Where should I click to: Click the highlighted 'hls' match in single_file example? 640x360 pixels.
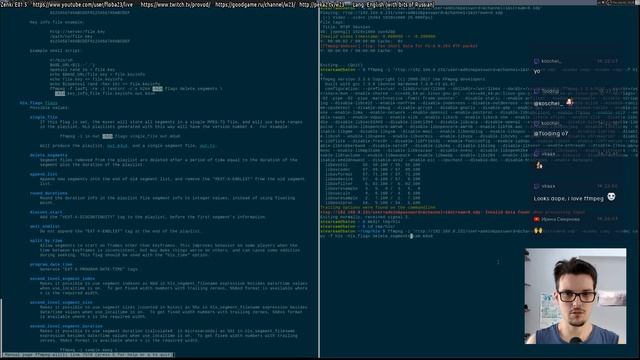click(107, 136)
